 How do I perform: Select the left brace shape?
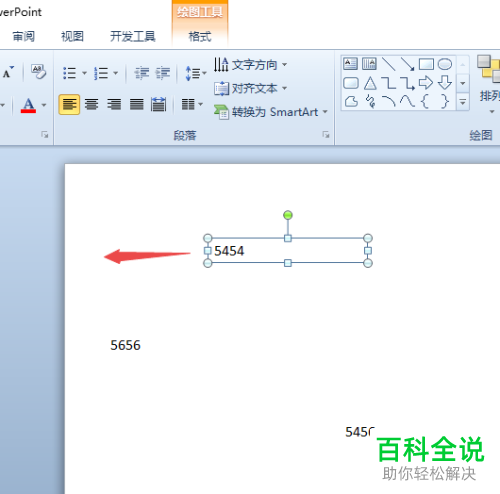(x=425, y=101)
